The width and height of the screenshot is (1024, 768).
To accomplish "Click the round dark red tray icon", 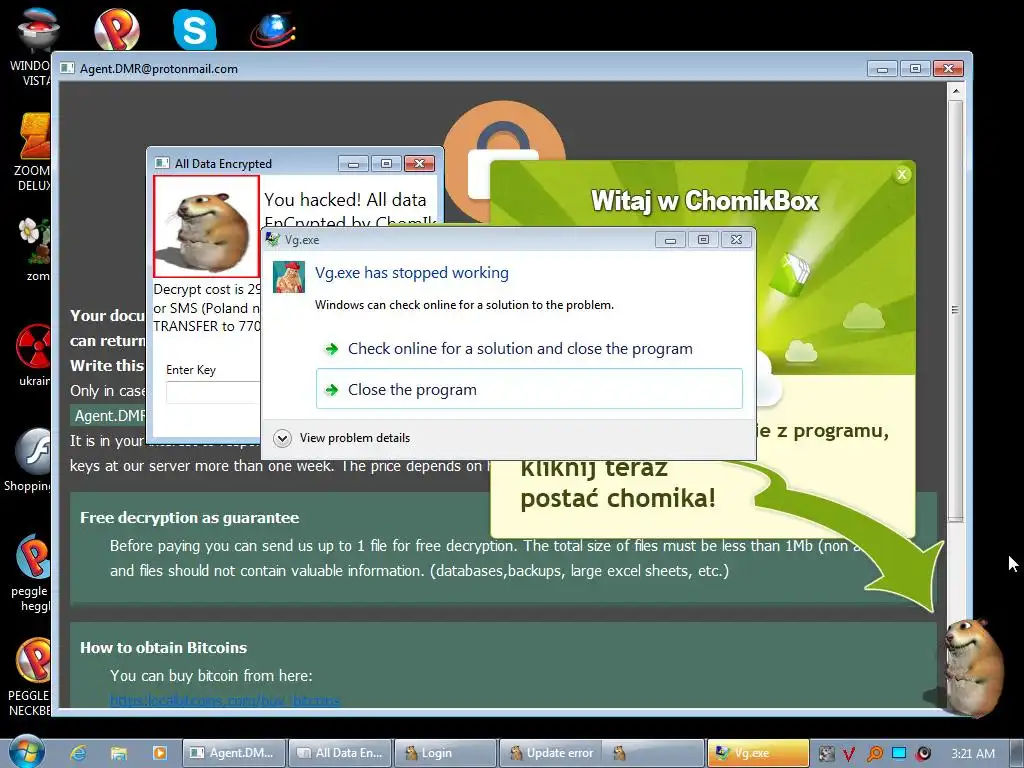I will (923, 754).
